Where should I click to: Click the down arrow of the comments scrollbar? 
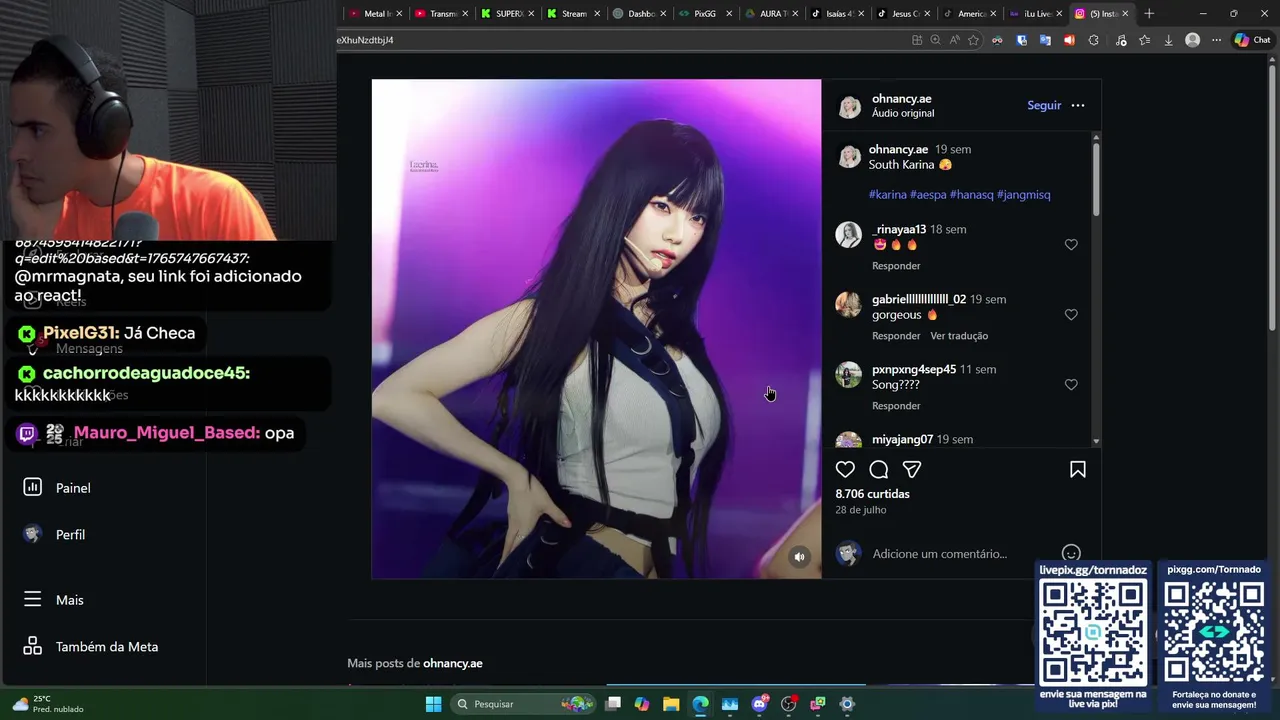click(1096, 441)
